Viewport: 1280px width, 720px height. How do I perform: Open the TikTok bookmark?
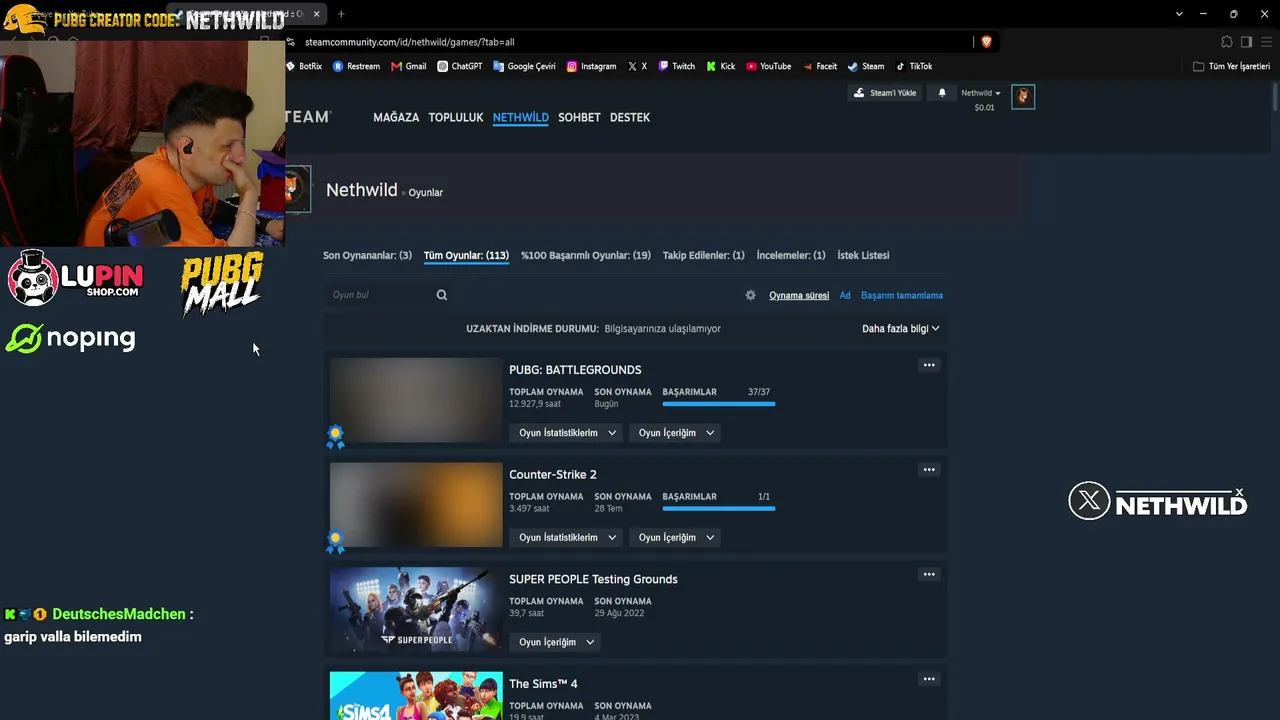point(914,67)
